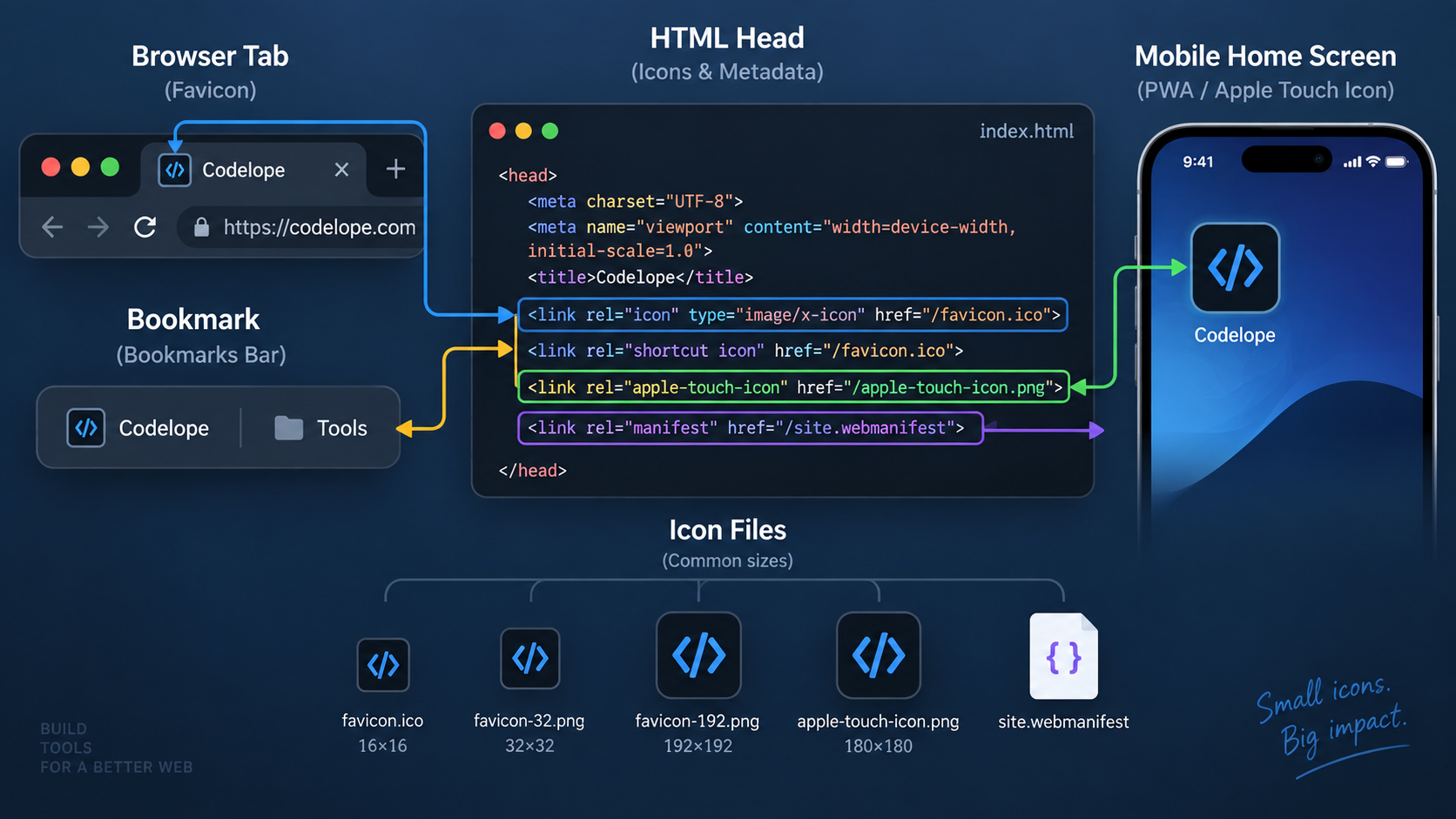Reload the page
This screenshot has height=819, width=1456.
145,227
